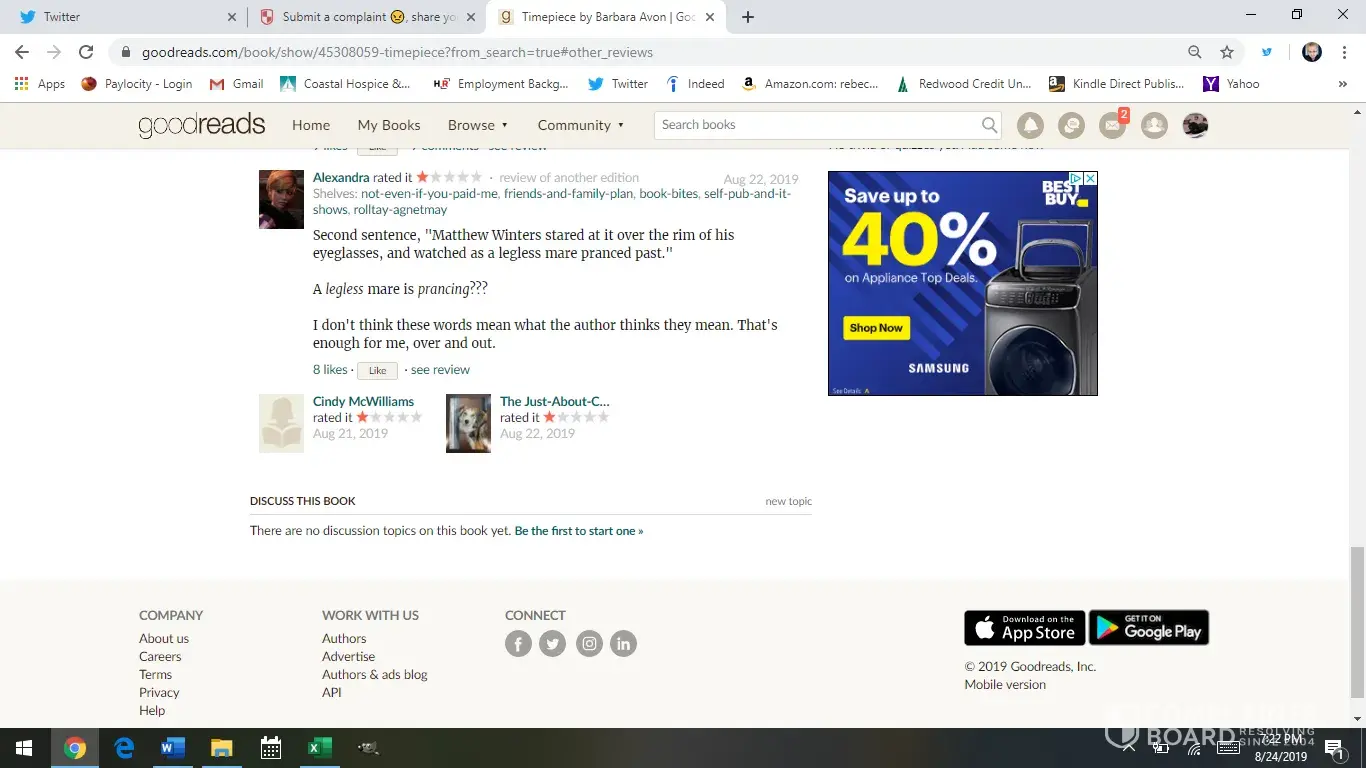Open Goodreads LinkedIn page icon
This screenshot has width=1366, height=768.
coord(624,644)
